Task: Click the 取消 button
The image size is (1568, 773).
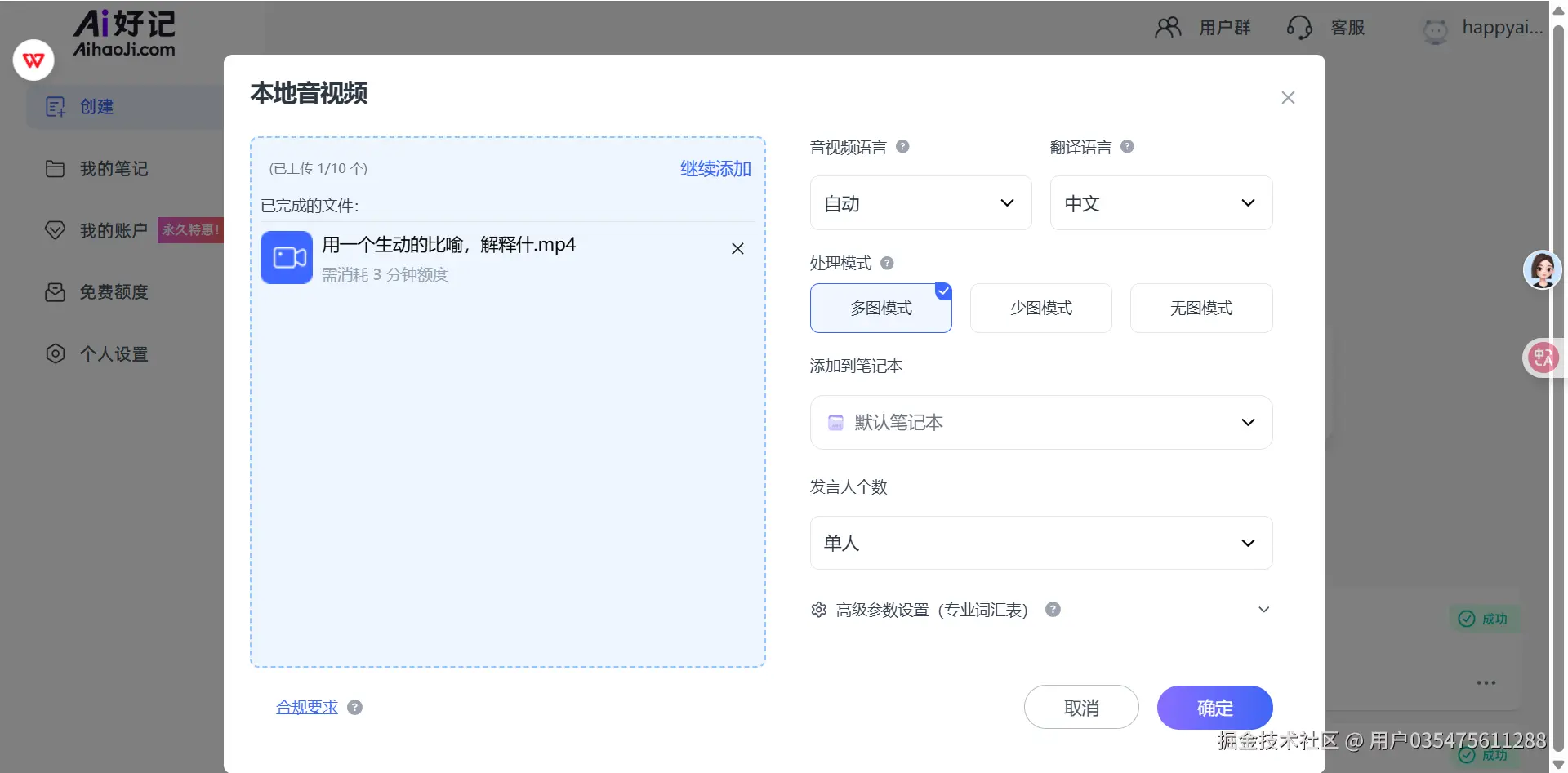Action: [x=1081, y=708]
